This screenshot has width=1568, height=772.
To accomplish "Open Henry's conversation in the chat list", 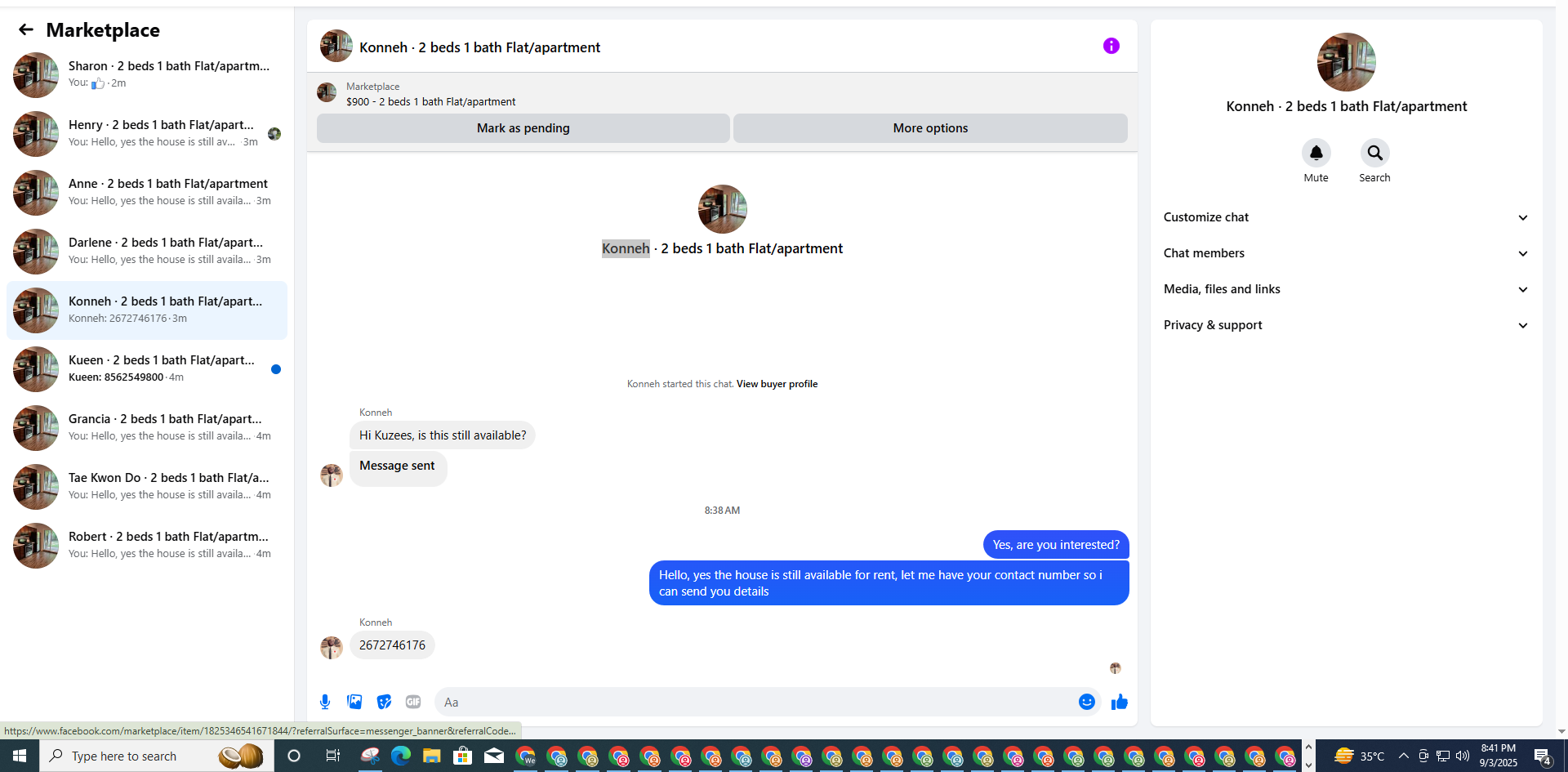I will tap(147, 134).
